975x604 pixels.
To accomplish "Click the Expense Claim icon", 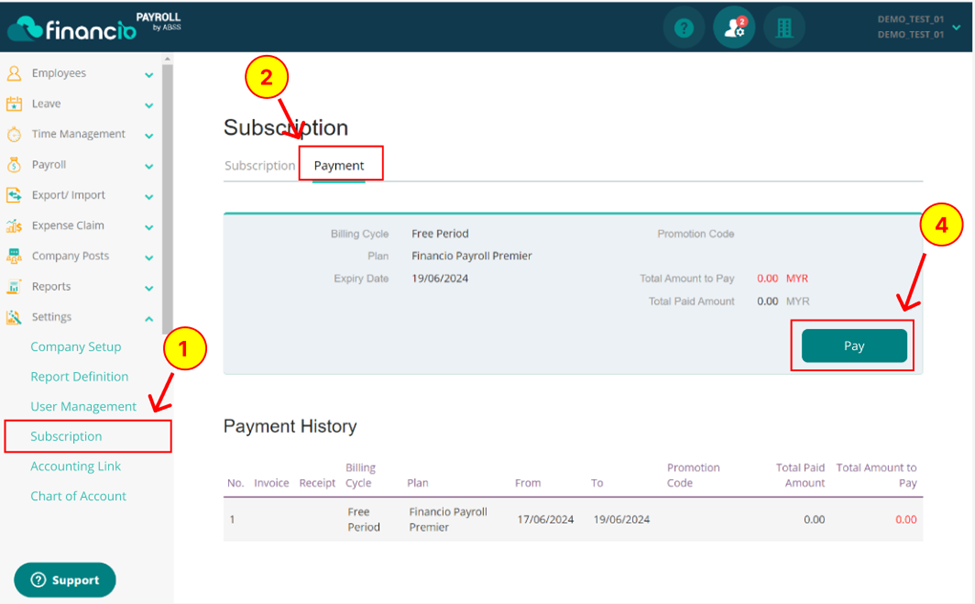I will [x=14, y=226].
